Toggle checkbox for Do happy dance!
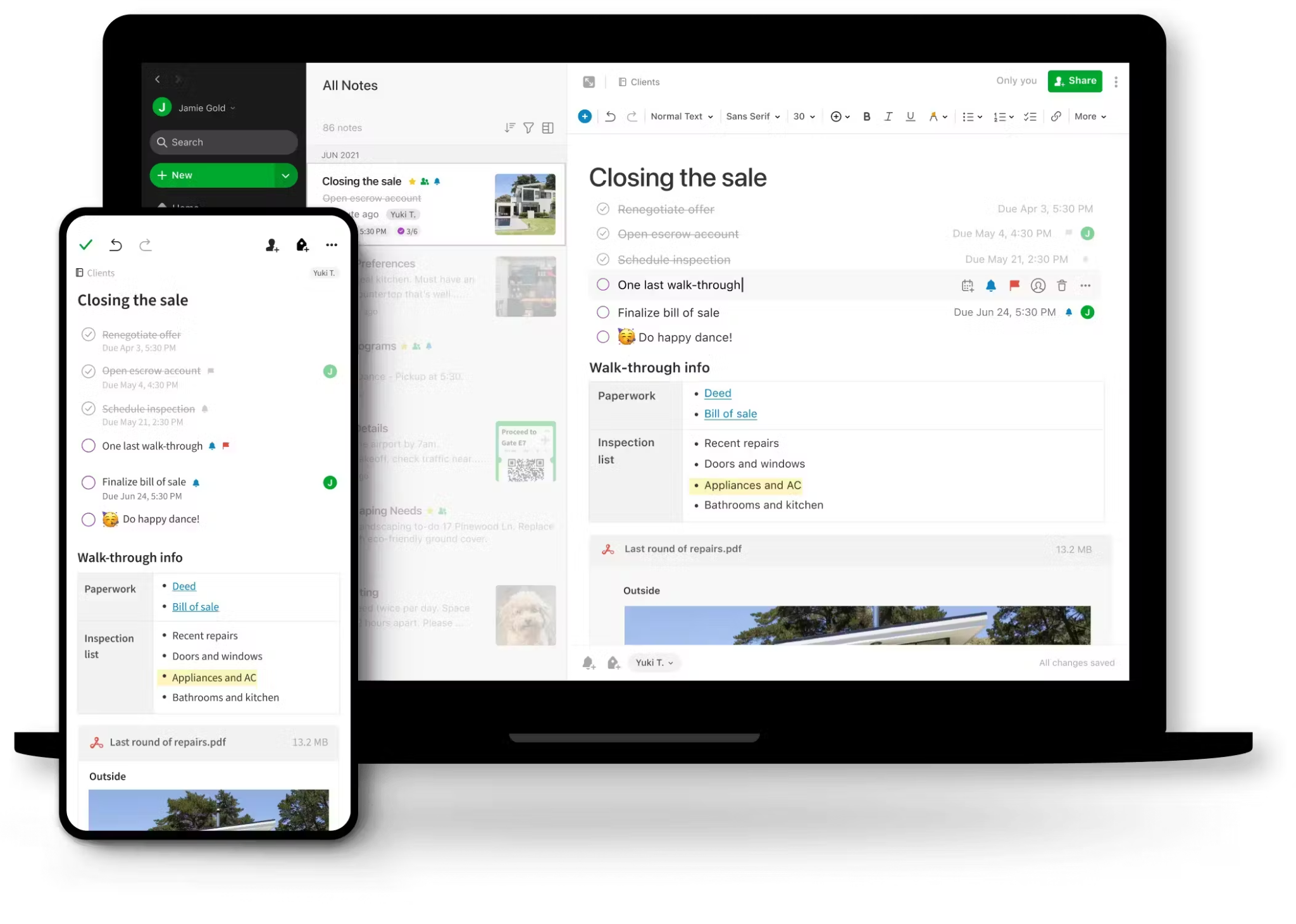Screen dimensions: 1296x924 pos(602,337)
